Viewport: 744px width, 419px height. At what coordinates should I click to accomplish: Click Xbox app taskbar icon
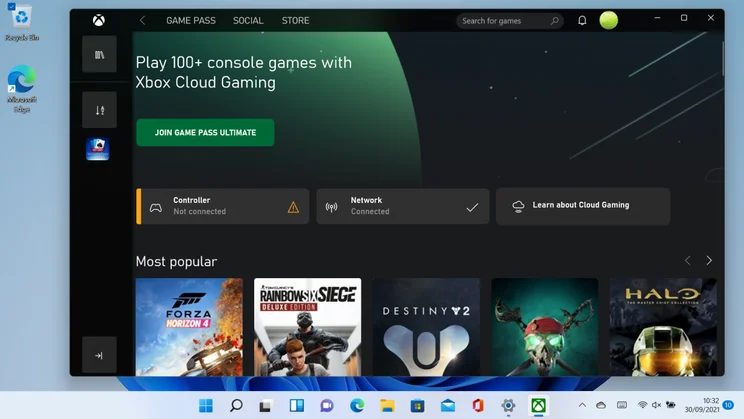pyautogui.click(x=538, y=406)
